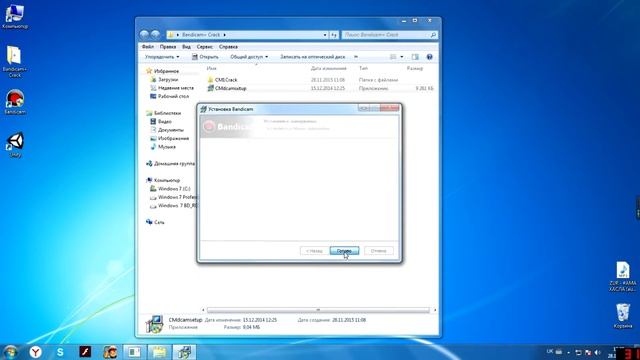Sort by Имя column header
This screenshot has width=640, height=360.
211,69
